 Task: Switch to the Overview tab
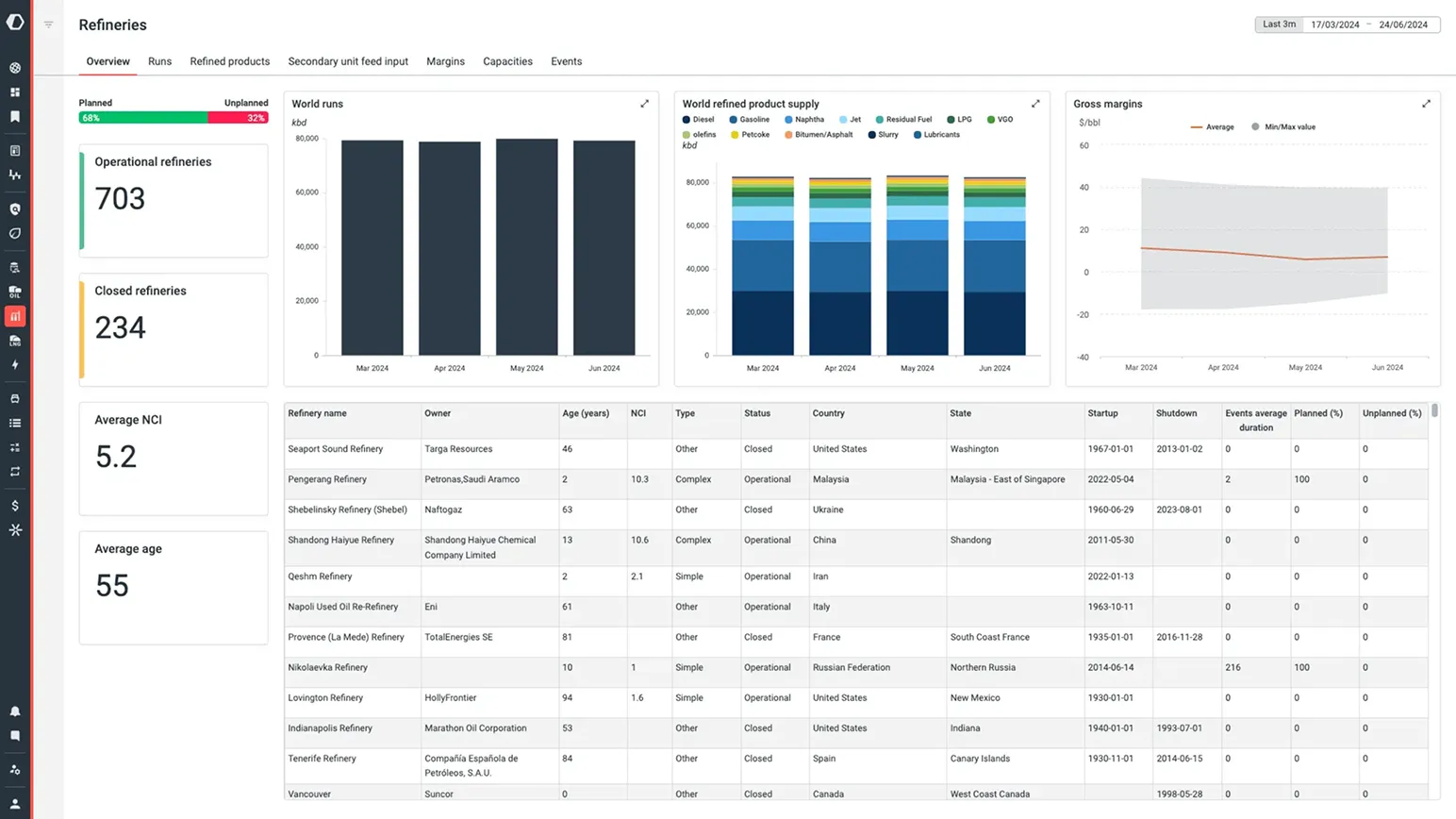pos(108,61)
